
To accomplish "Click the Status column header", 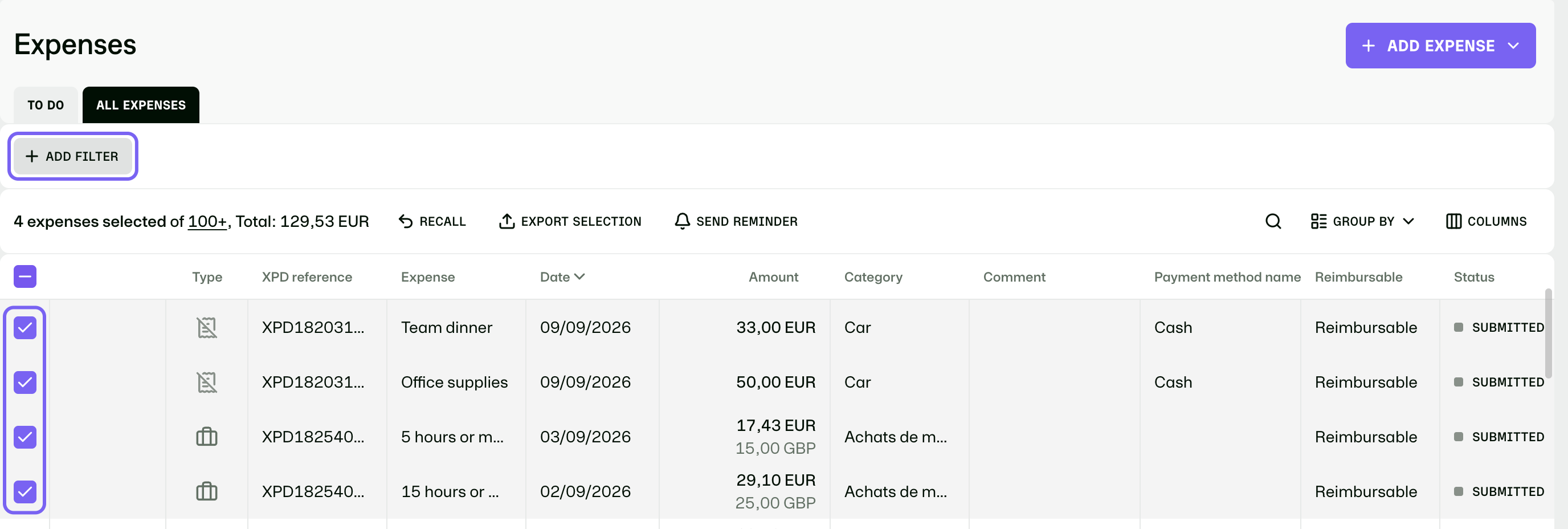I will click(x=1473, y=277).
